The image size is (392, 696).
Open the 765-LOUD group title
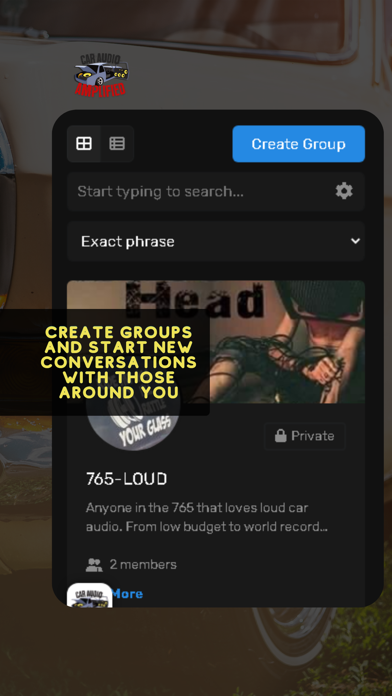click(127, 479)
